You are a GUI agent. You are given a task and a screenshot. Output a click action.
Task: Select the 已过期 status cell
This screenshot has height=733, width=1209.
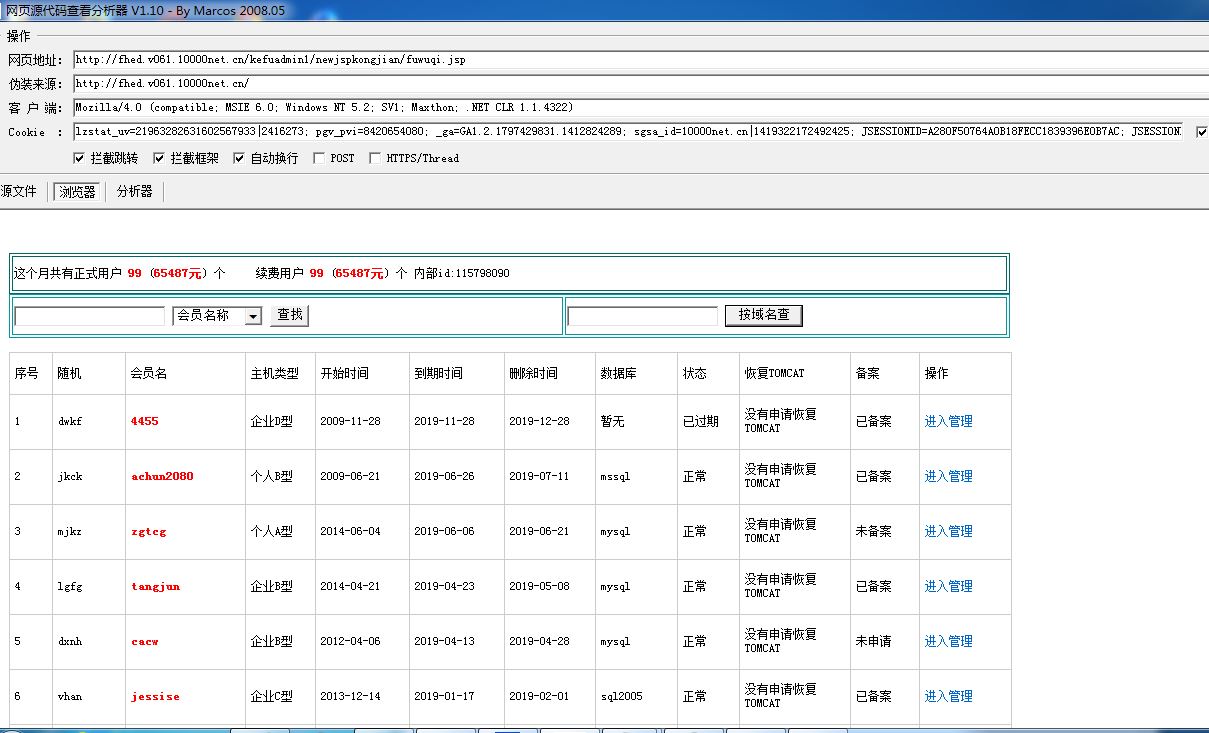[700, 421]
